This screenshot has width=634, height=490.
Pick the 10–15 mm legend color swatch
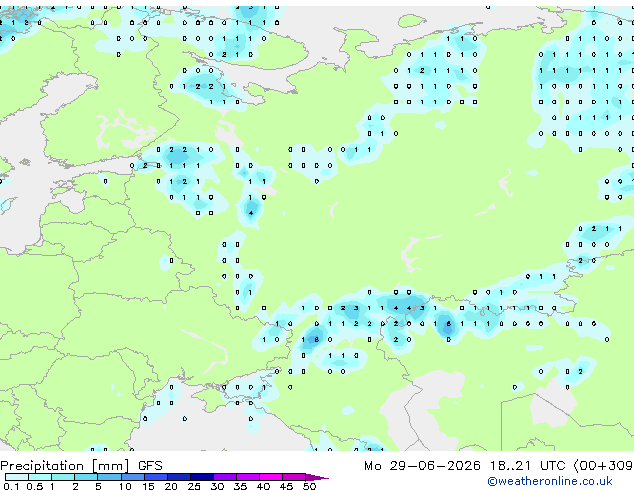[133, 477]
